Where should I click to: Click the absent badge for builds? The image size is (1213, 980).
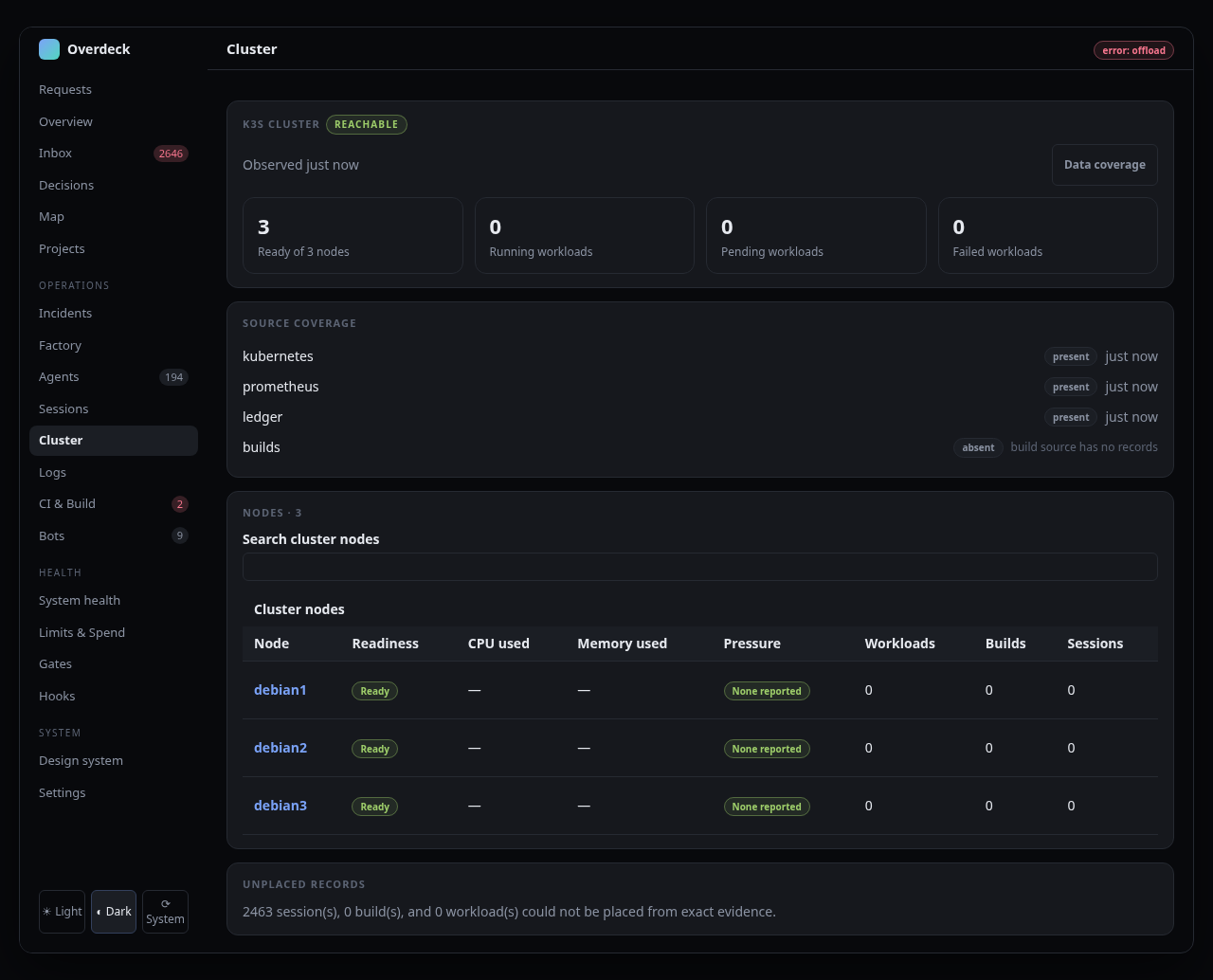[978, 447]
